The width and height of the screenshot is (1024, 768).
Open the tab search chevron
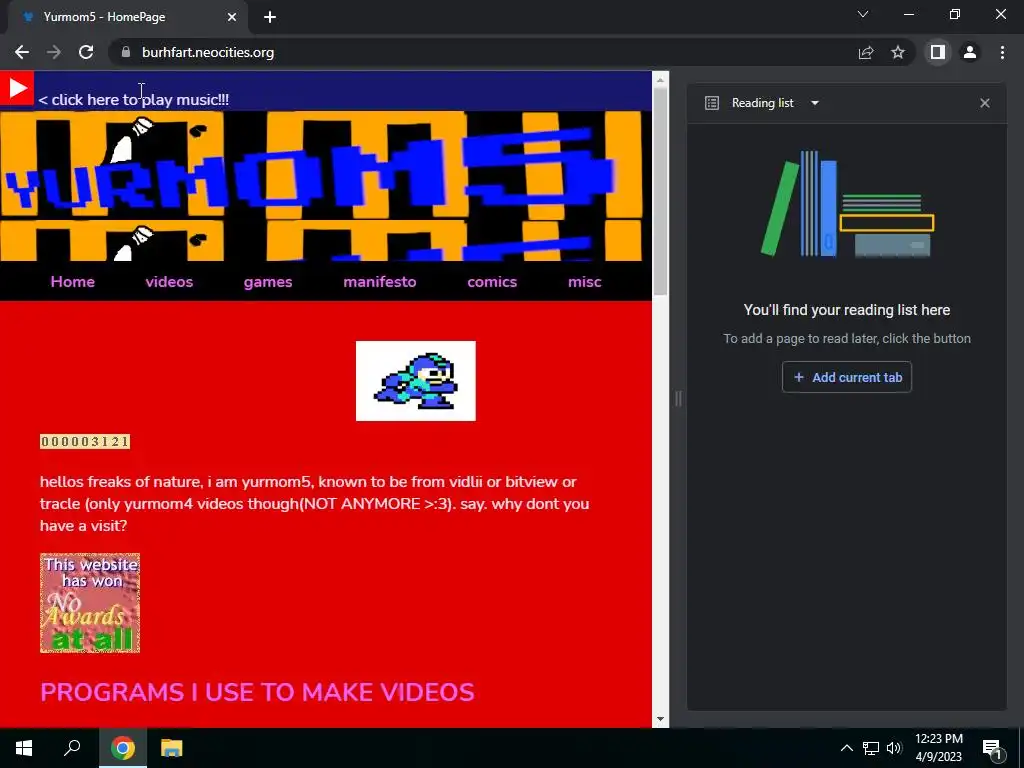click(x=863, y=14)
